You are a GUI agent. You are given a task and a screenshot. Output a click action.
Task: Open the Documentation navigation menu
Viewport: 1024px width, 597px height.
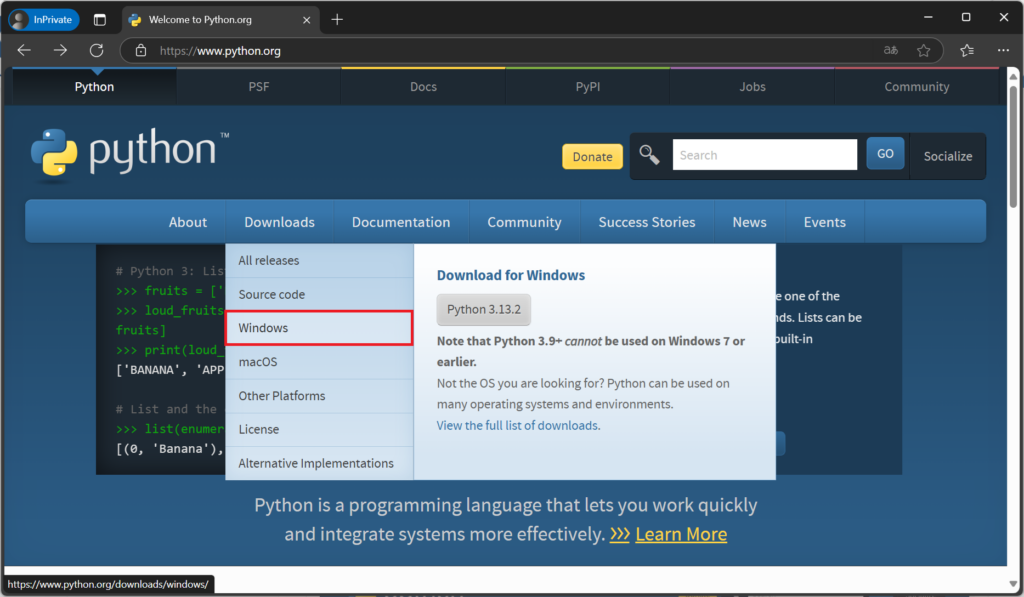401,222
